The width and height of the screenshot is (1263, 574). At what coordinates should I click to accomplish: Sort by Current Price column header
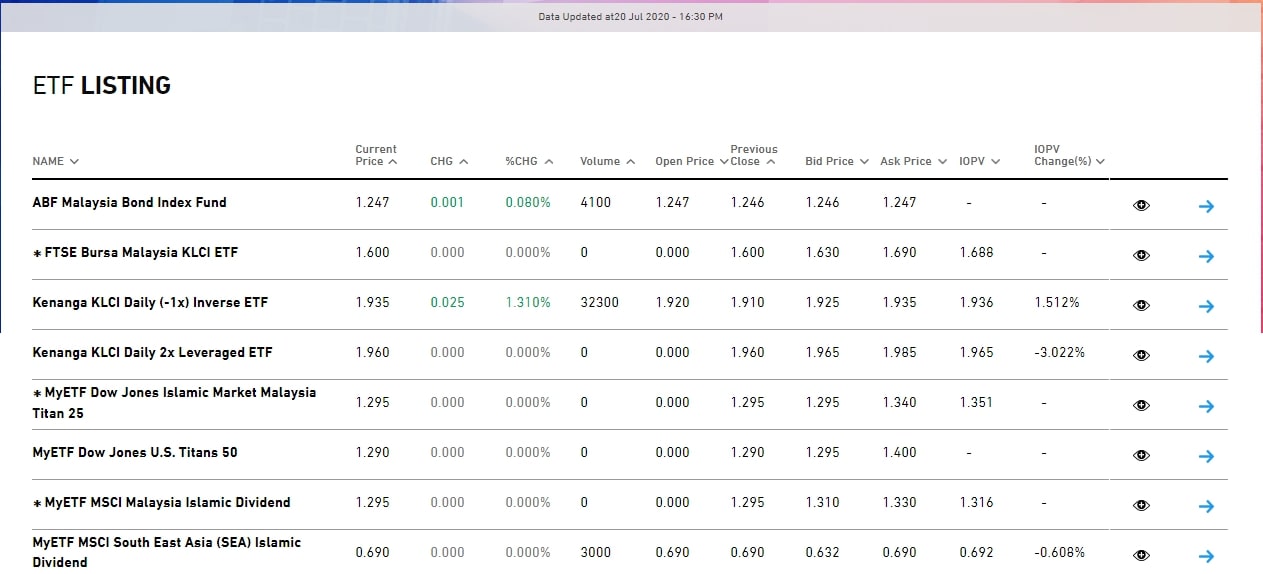377,155
